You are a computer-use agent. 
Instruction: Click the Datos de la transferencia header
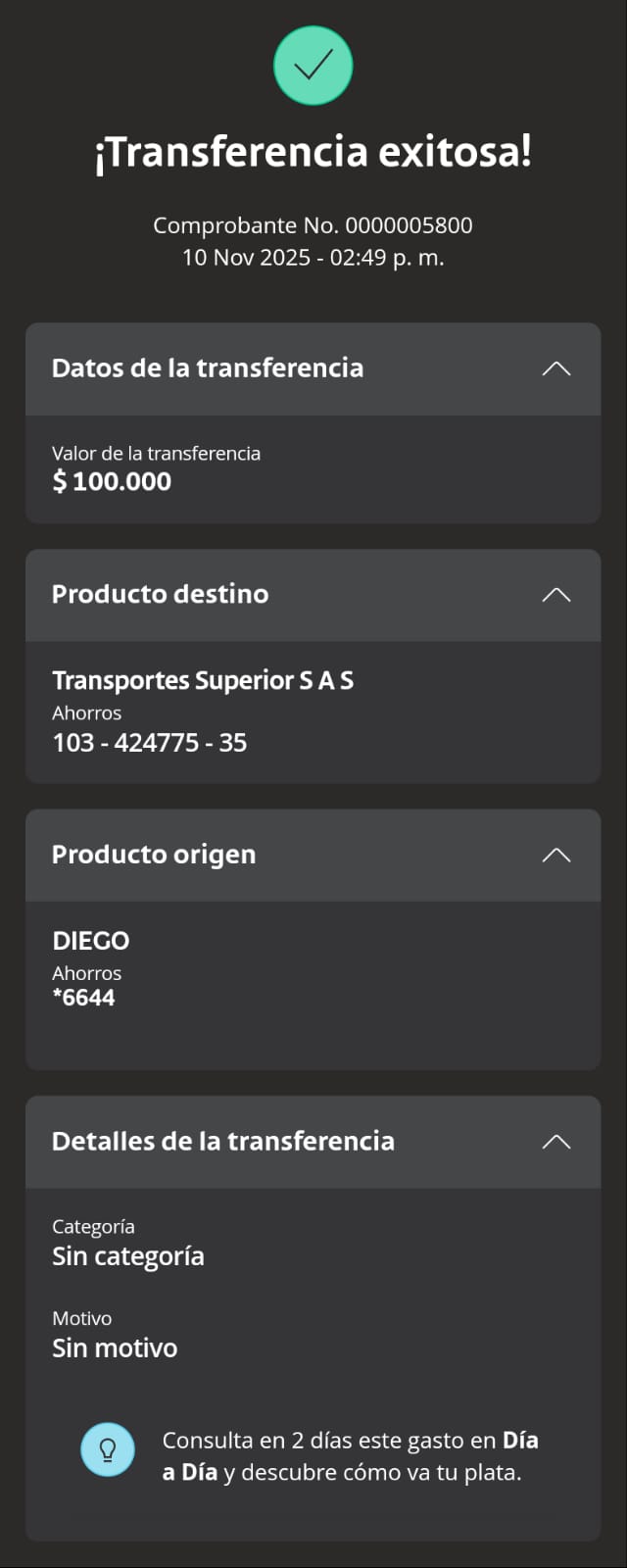point(208,368)
